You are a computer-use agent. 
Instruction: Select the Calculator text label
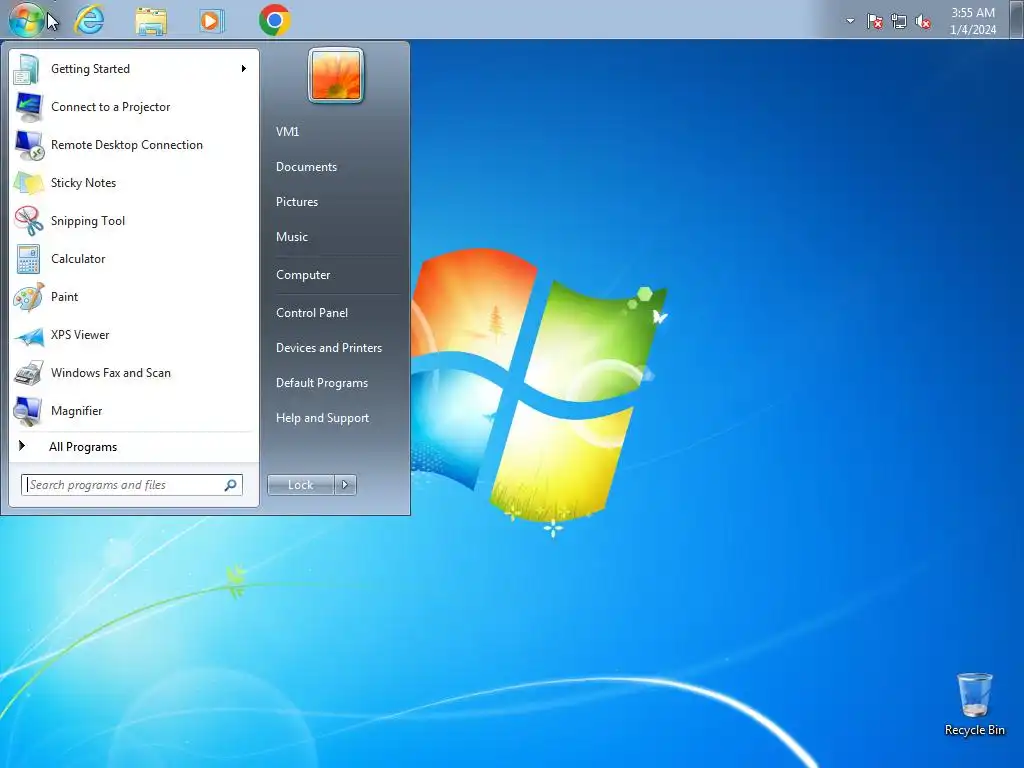tap(78, 259)
